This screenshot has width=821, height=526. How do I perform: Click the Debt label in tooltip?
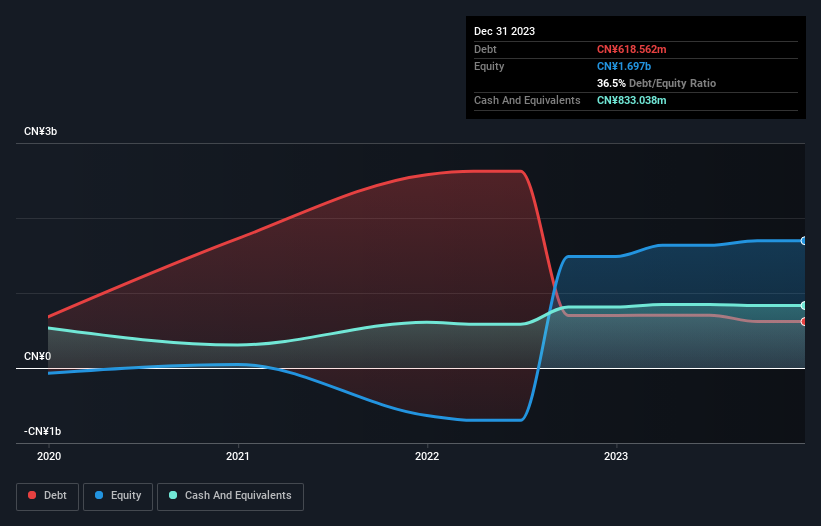point(485,49)
